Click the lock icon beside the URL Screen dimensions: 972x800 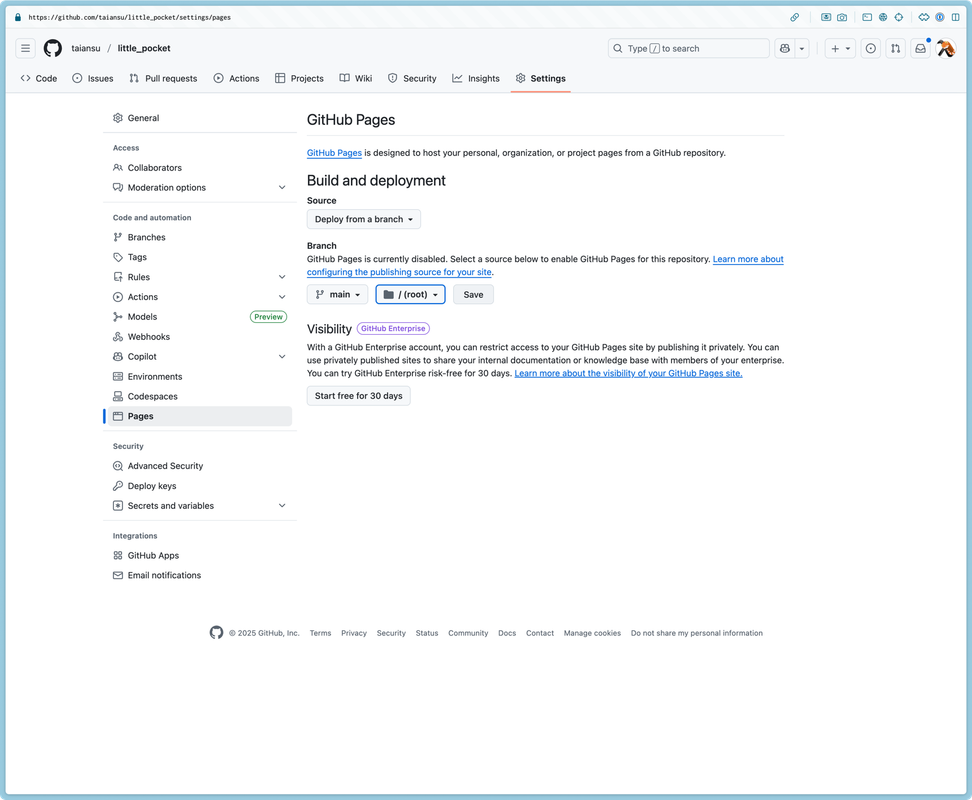point(18,17)
